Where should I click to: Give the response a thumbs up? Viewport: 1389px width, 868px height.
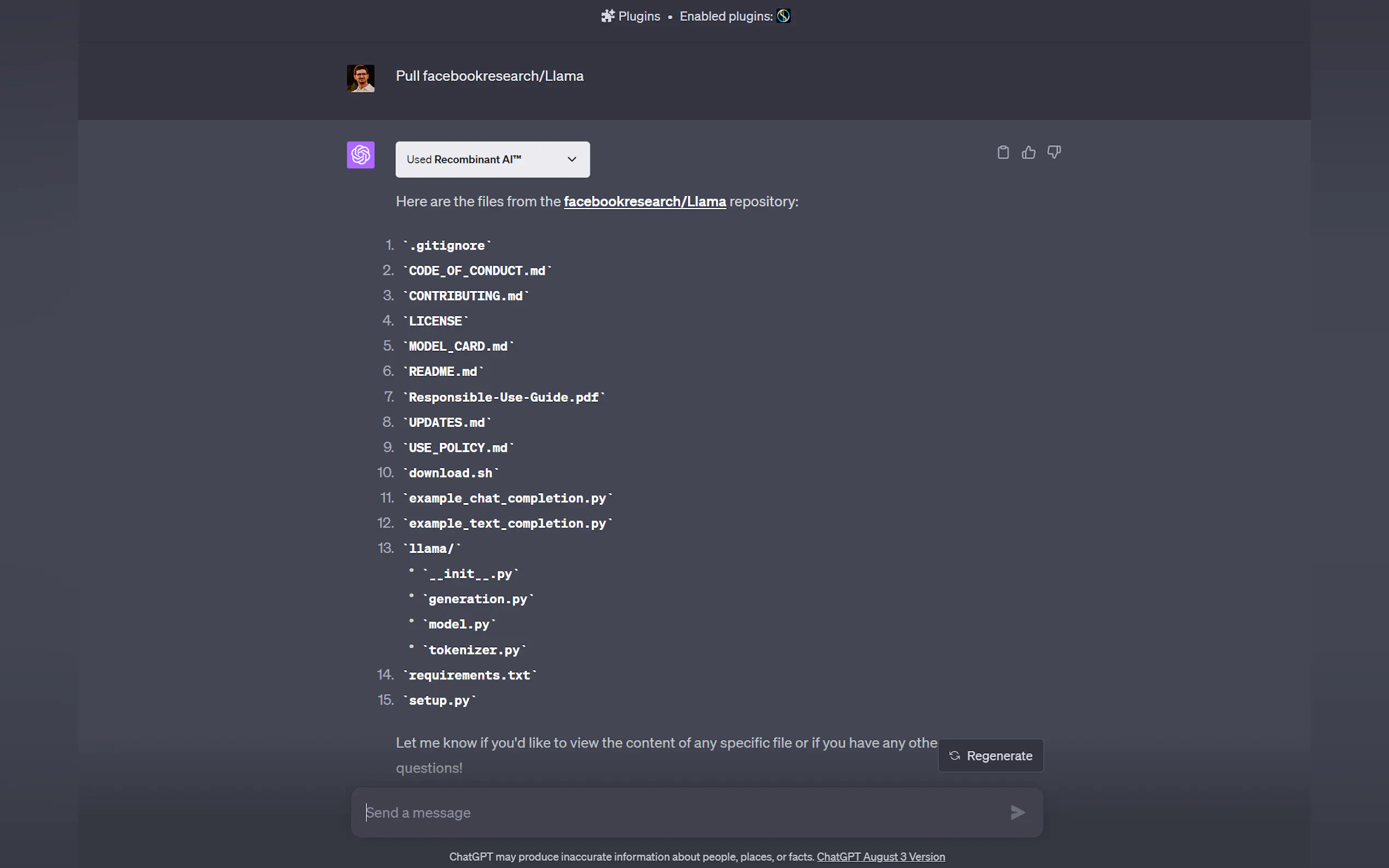[x=1029, y=152]
